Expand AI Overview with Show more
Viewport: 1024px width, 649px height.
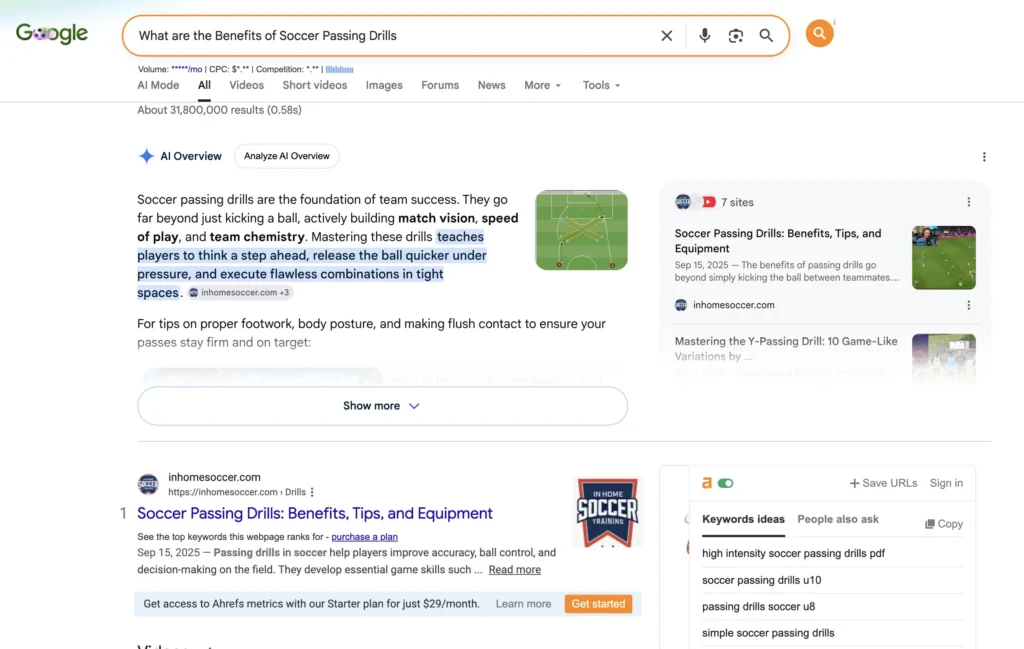[x=382, y=405]
